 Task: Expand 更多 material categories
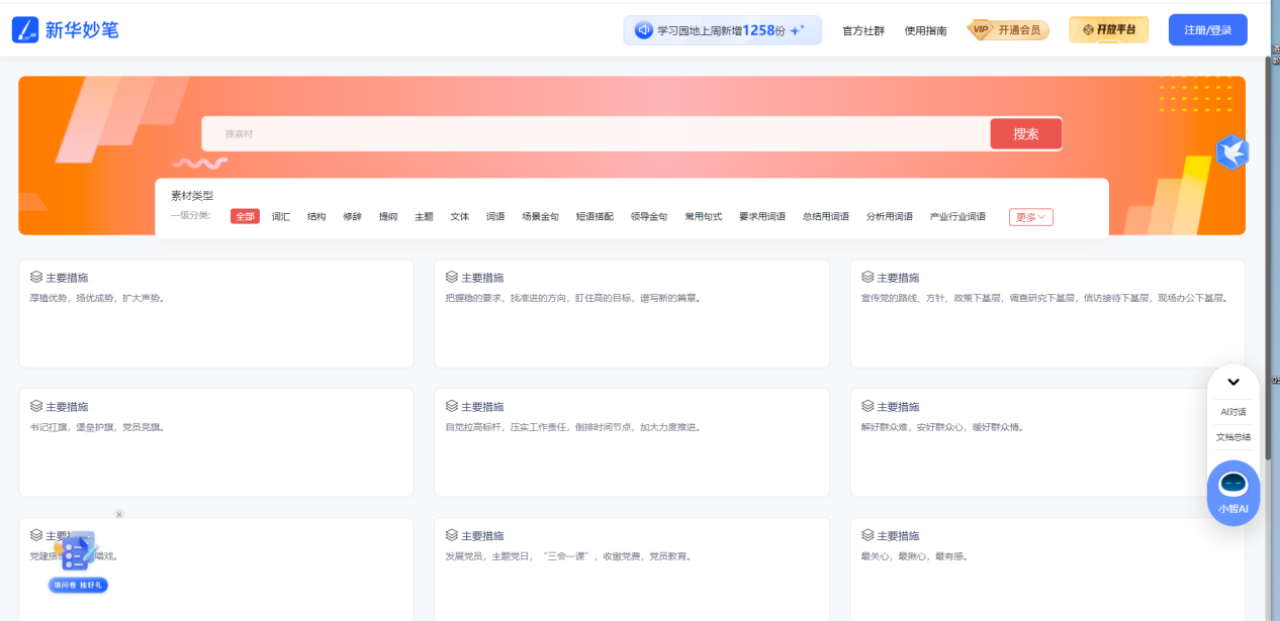click(1030, 217)
